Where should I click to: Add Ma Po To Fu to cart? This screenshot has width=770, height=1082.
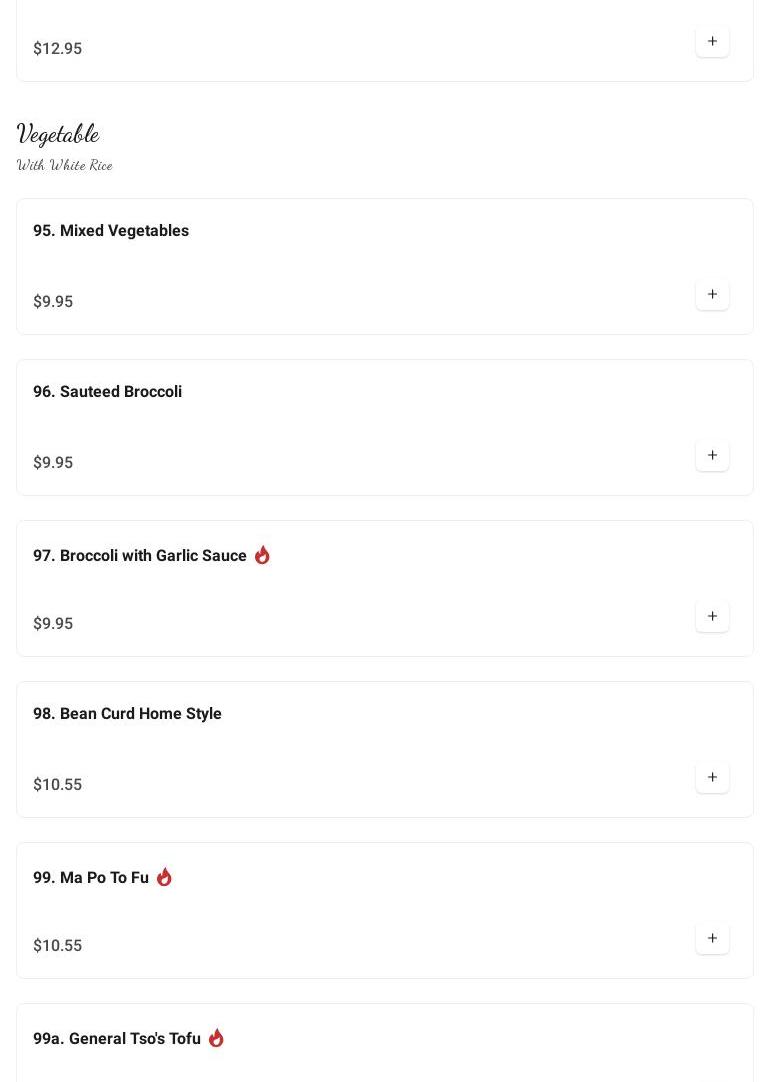(712, 939)
